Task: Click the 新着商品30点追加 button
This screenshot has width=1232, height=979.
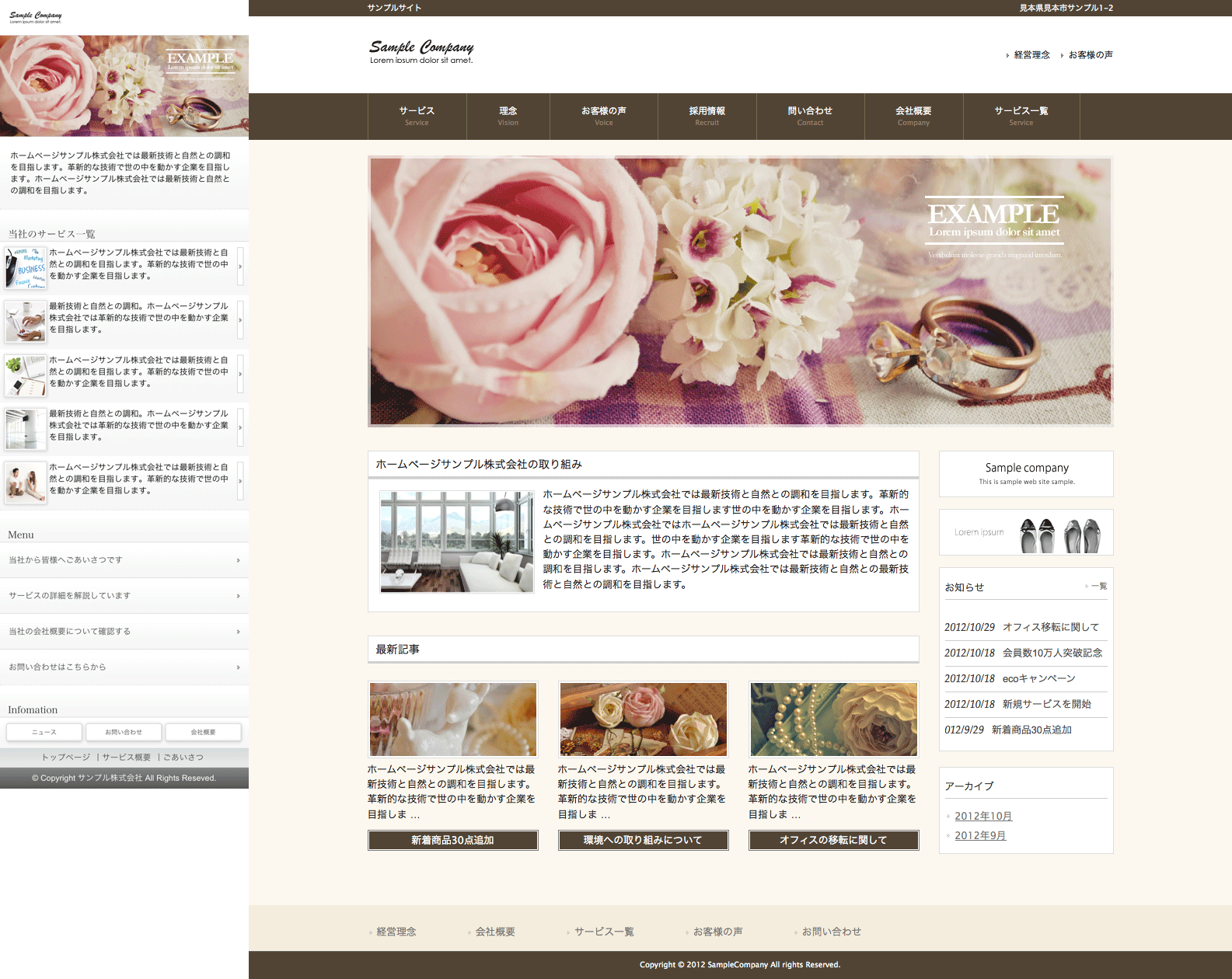Action: point(452,840)
